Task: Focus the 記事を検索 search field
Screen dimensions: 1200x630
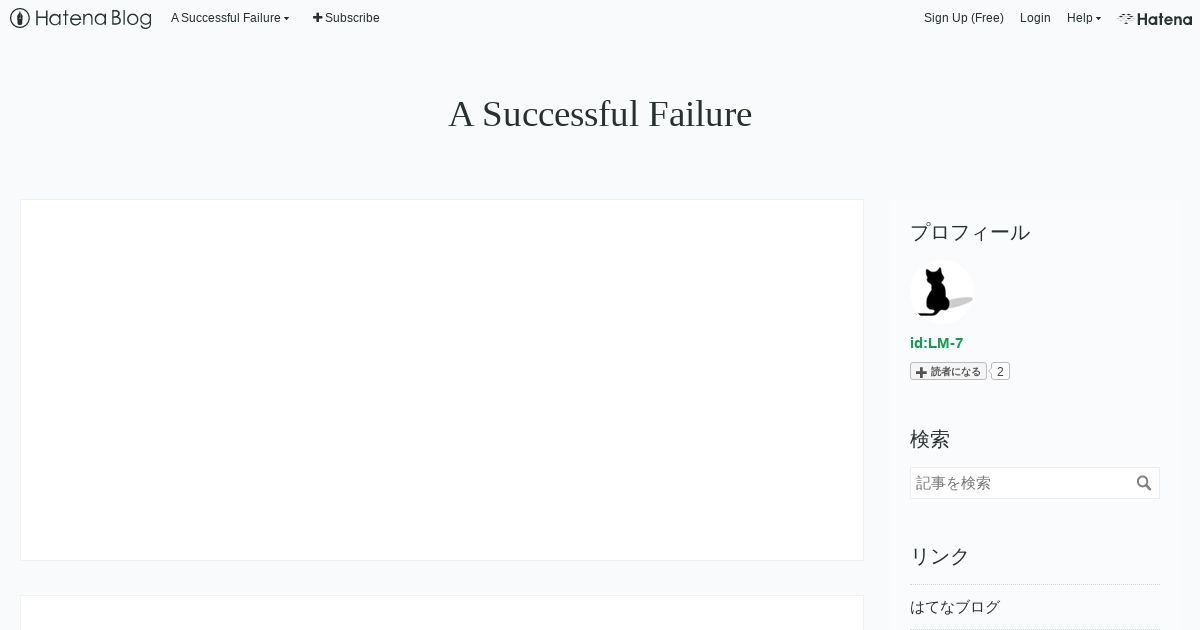Action: pyautogui.click(x=1022, y=483)
